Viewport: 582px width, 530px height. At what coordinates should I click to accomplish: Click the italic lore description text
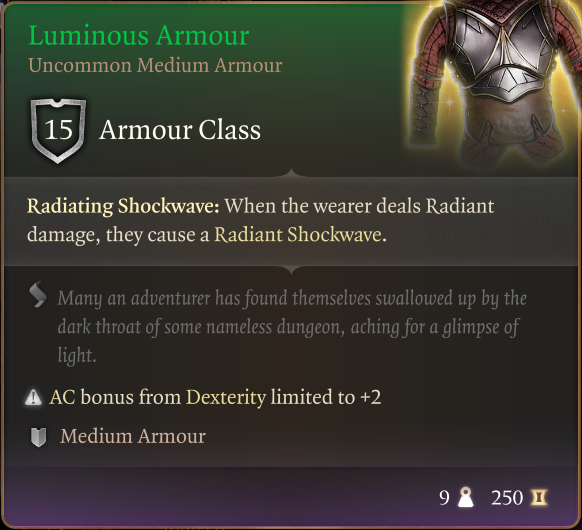pyautogui.click(x=292, y=327)
